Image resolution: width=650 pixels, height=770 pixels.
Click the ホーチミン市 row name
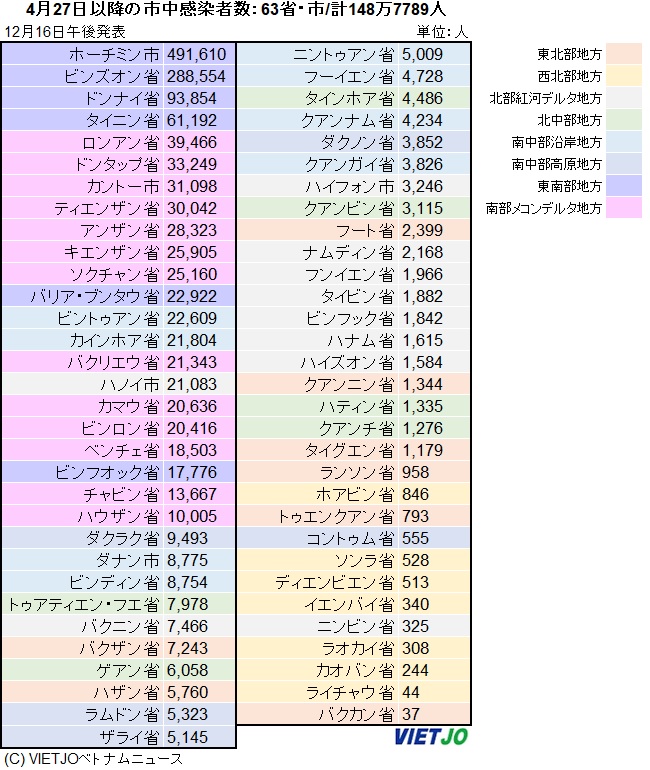113,55
